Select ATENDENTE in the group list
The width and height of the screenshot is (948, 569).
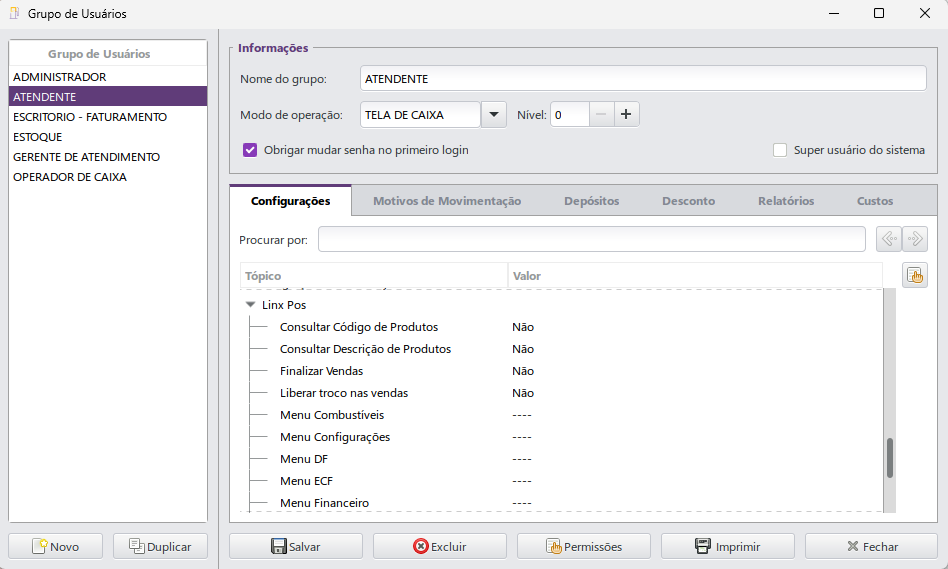point(108,97)
